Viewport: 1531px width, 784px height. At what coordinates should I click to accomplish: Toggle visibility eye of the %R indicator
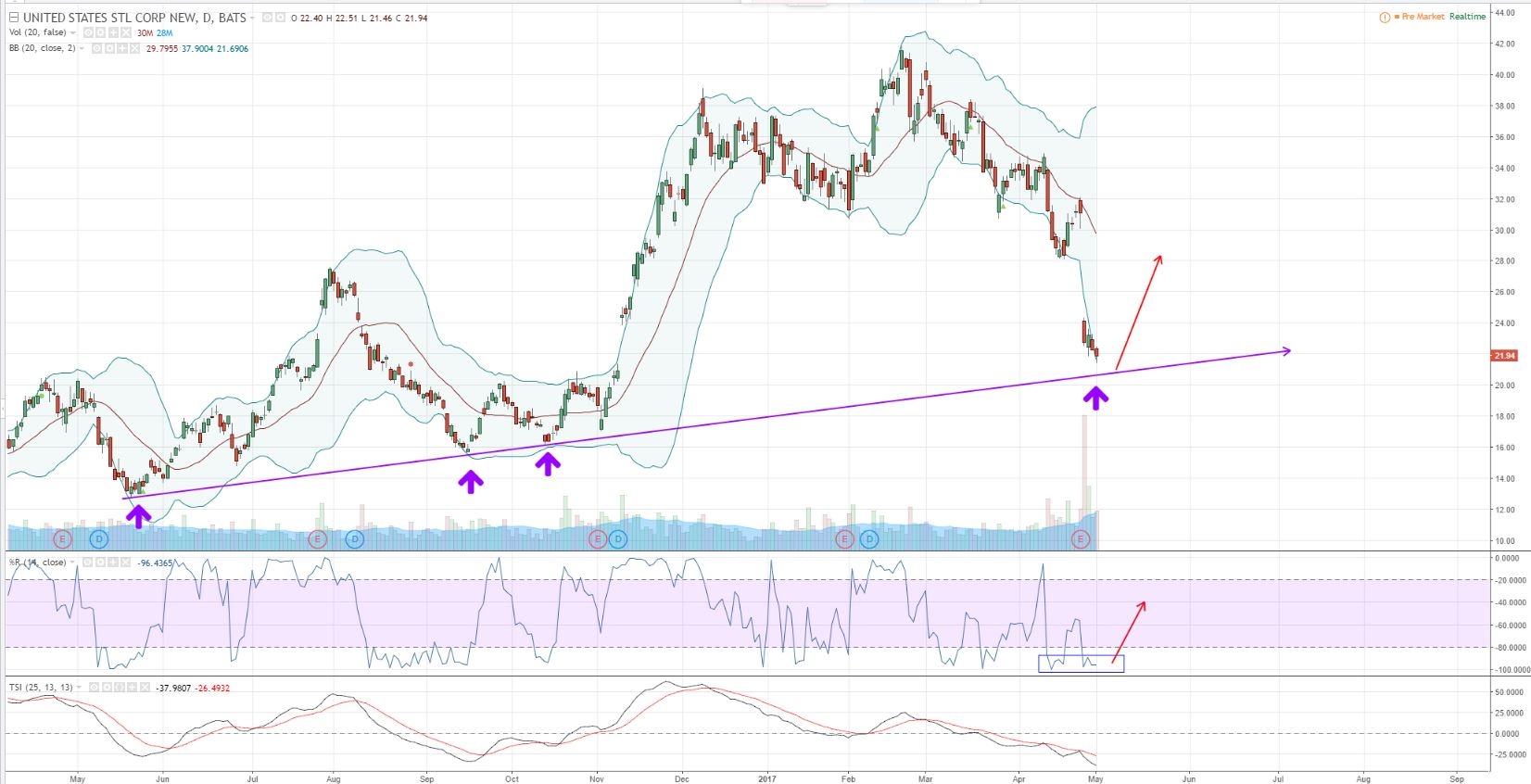click(85, 562)
